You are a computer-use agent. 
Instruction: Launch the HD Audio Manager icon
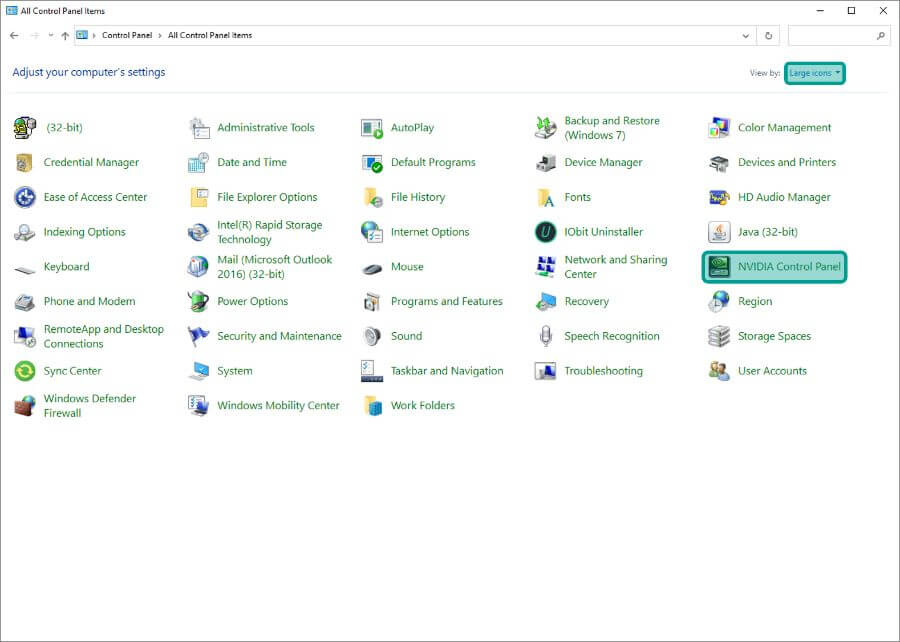[719, 197]
